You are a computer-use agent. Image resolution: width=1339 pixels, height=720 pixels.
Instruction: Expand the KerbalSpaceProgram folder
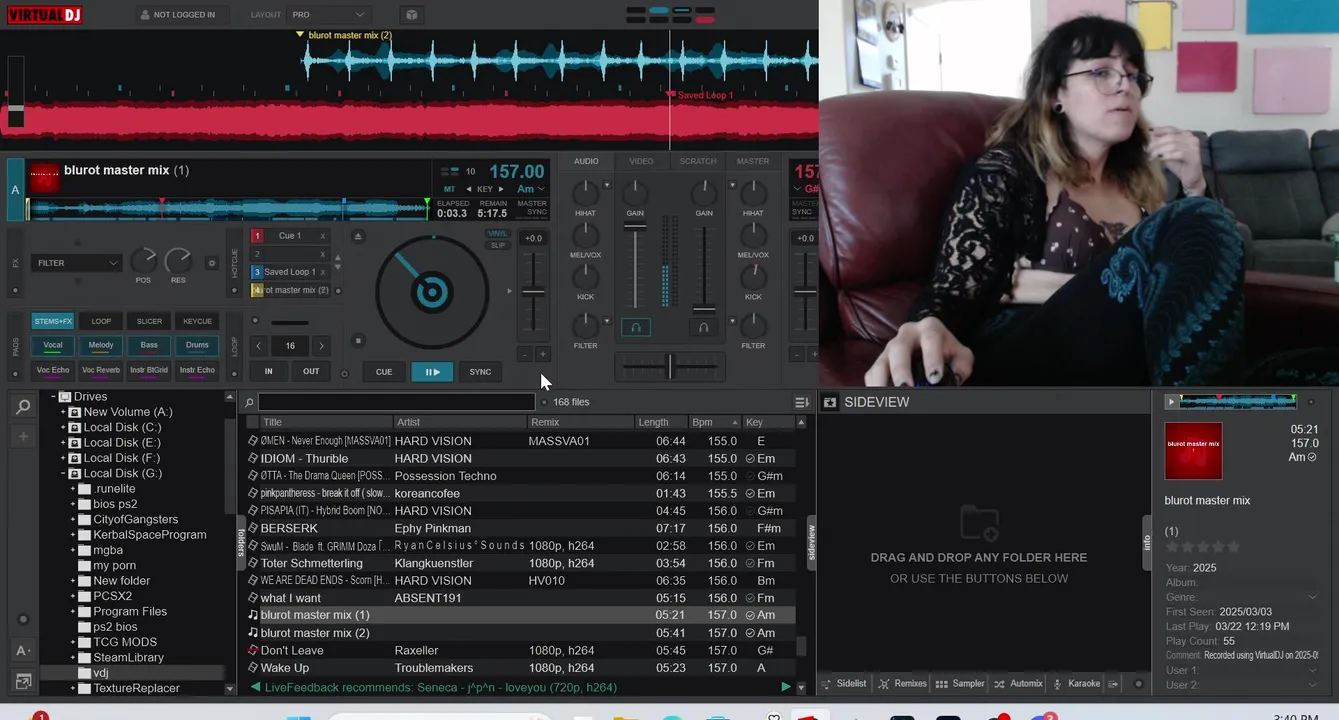(x=73, y=535)
